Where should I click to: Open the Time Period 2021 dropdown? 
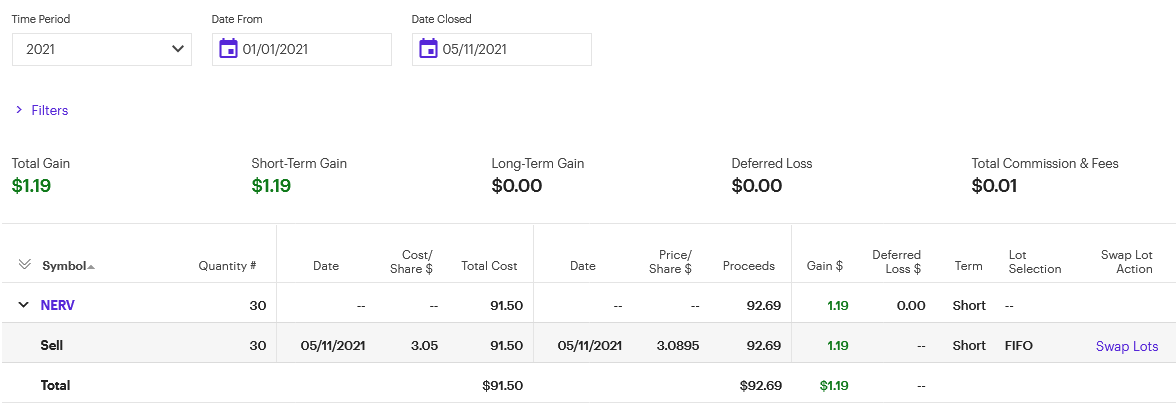(102, 49)
